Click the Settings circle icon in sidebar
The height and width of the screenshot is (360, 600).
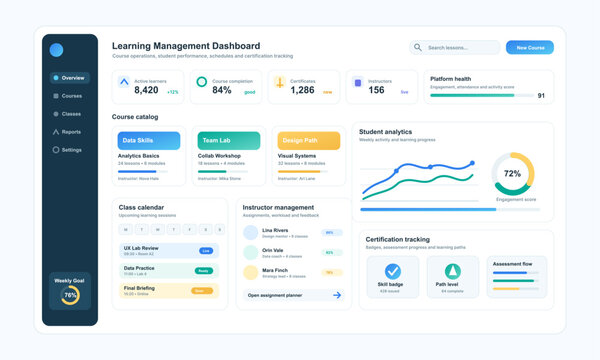point(56,150)
